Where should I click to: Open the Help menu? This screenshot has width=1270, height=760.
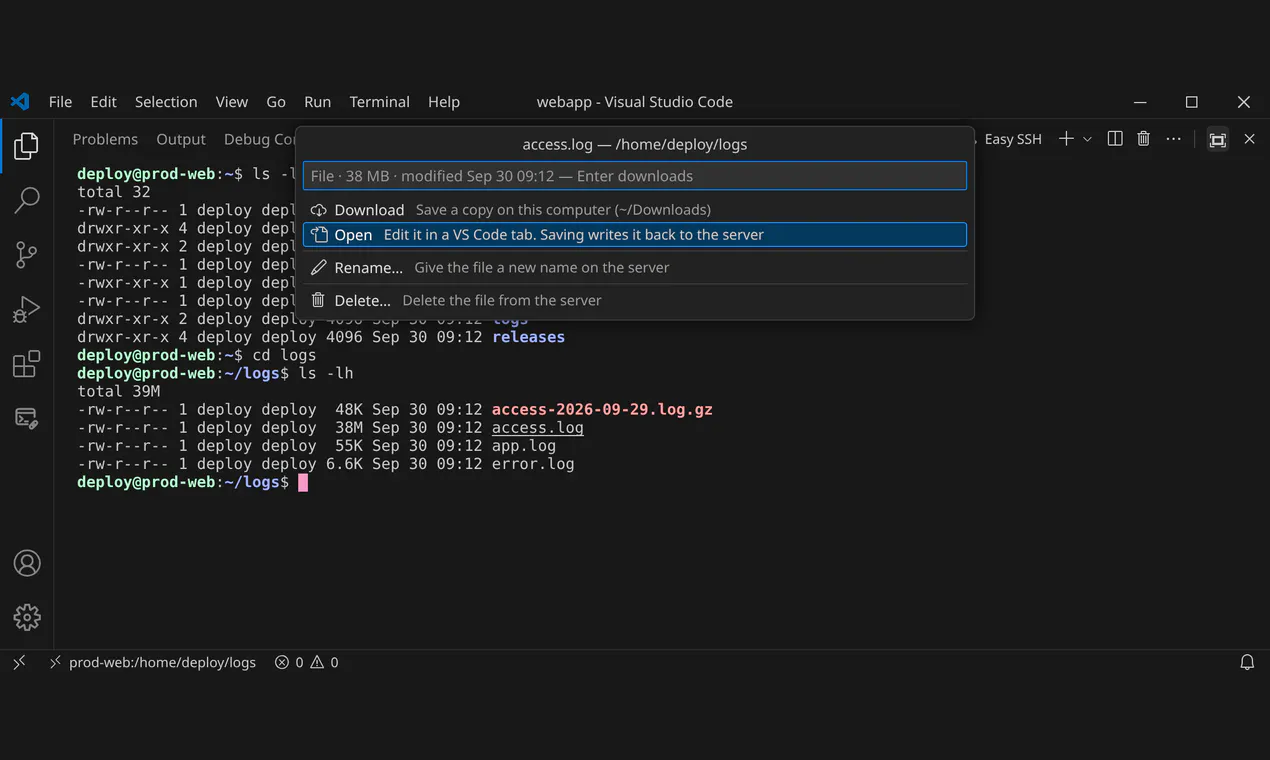coord(444,102)
